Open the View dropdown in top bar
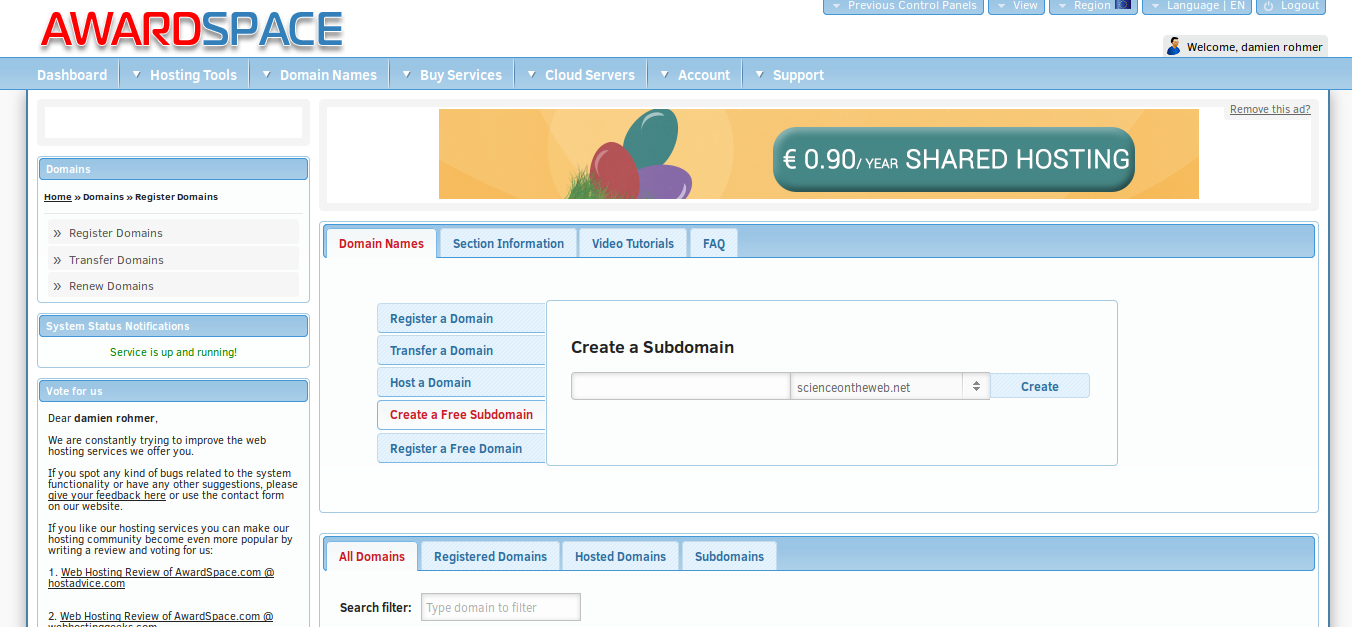This screenshot has height=627, width=1352. pyautogui.click(x=1016, y=6)
